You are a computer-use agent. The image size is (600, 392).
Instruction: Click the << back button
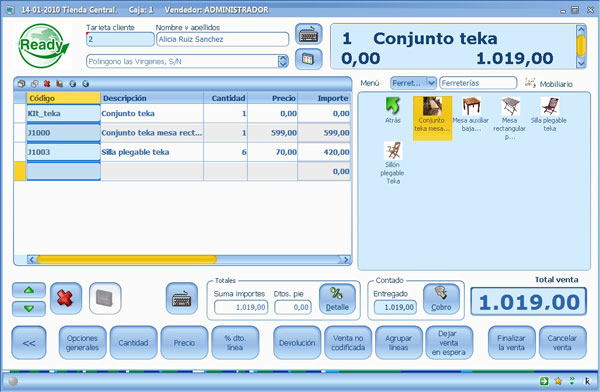tap(29, 343)
